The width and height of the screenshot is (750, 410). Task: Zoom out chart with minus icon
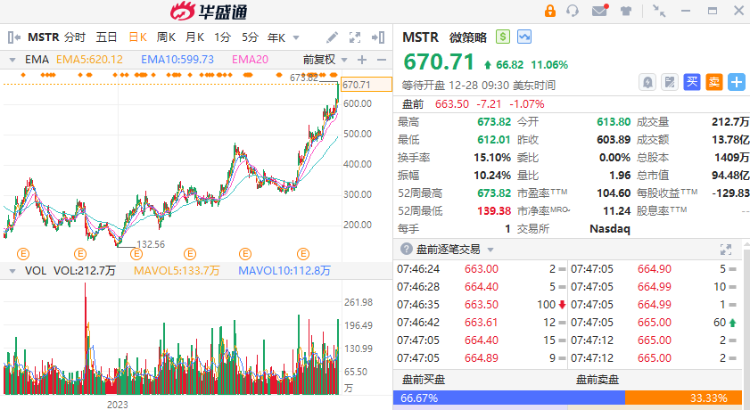[381, 60]
